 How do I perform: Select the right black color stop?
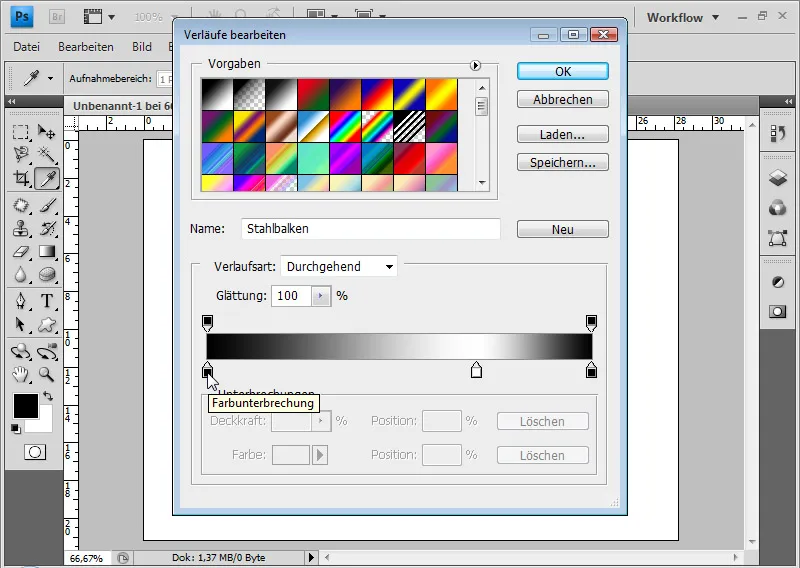point(591,370)
